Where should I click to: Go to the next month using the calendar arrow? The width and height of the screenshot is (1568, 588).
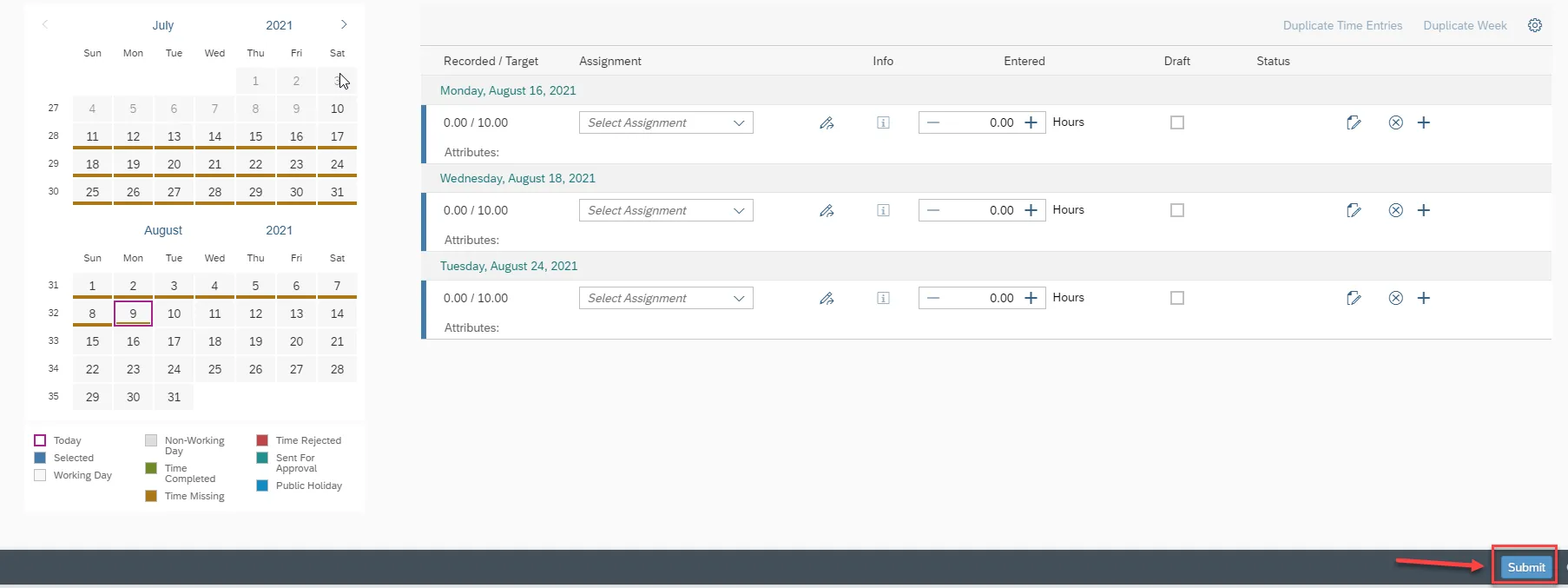(x=344, y=24)
